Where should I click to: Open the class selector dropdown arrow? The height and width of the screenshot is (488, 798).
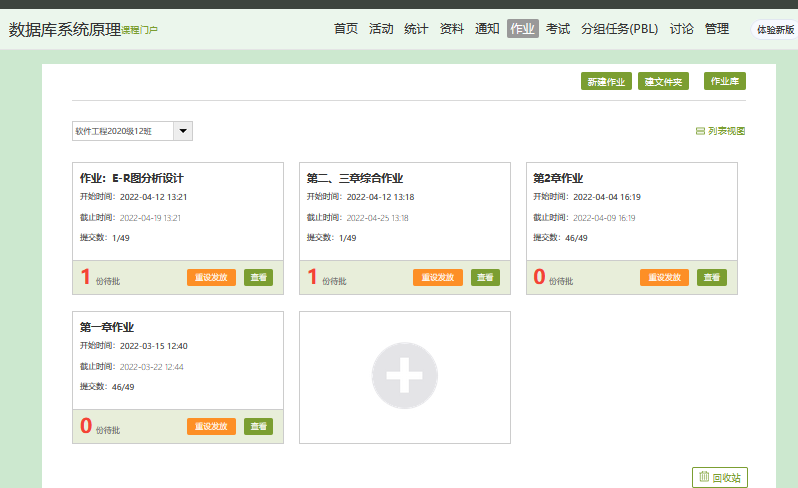[182, 131]
